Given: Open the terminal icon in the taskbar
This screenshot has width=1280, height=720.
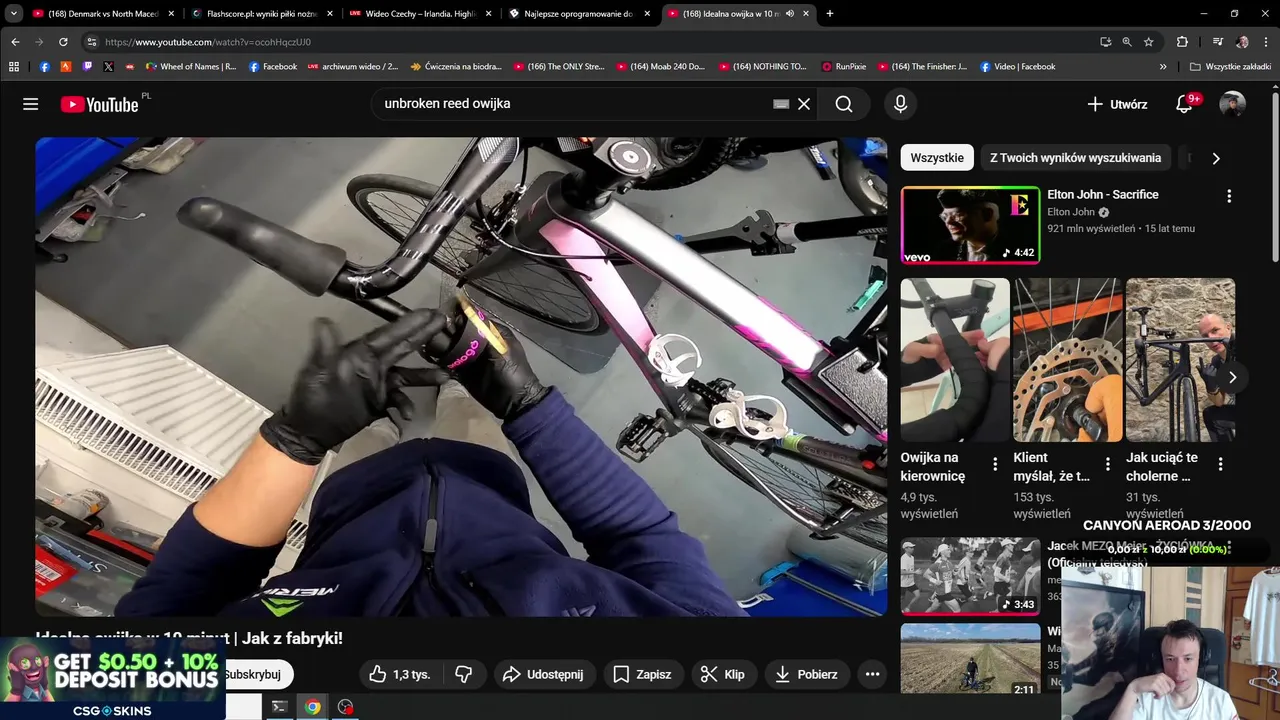Looking at the screenshot, I should (279, 707).
